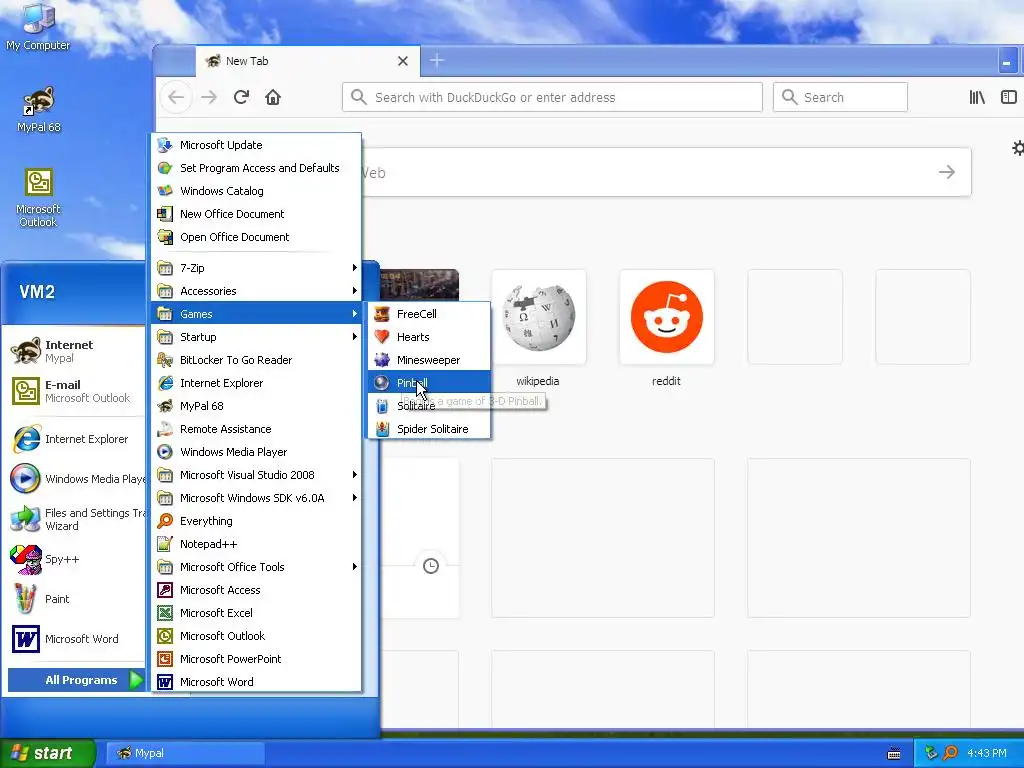Expand Microsoft Windows SDK v6.0A folder

257,498
